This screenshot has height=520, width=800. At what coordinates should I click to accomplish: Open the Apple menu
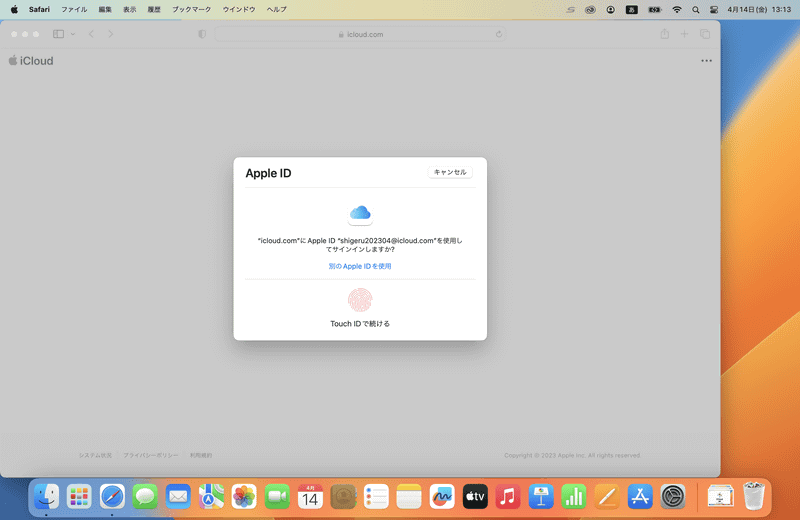(x=14, y=9)
